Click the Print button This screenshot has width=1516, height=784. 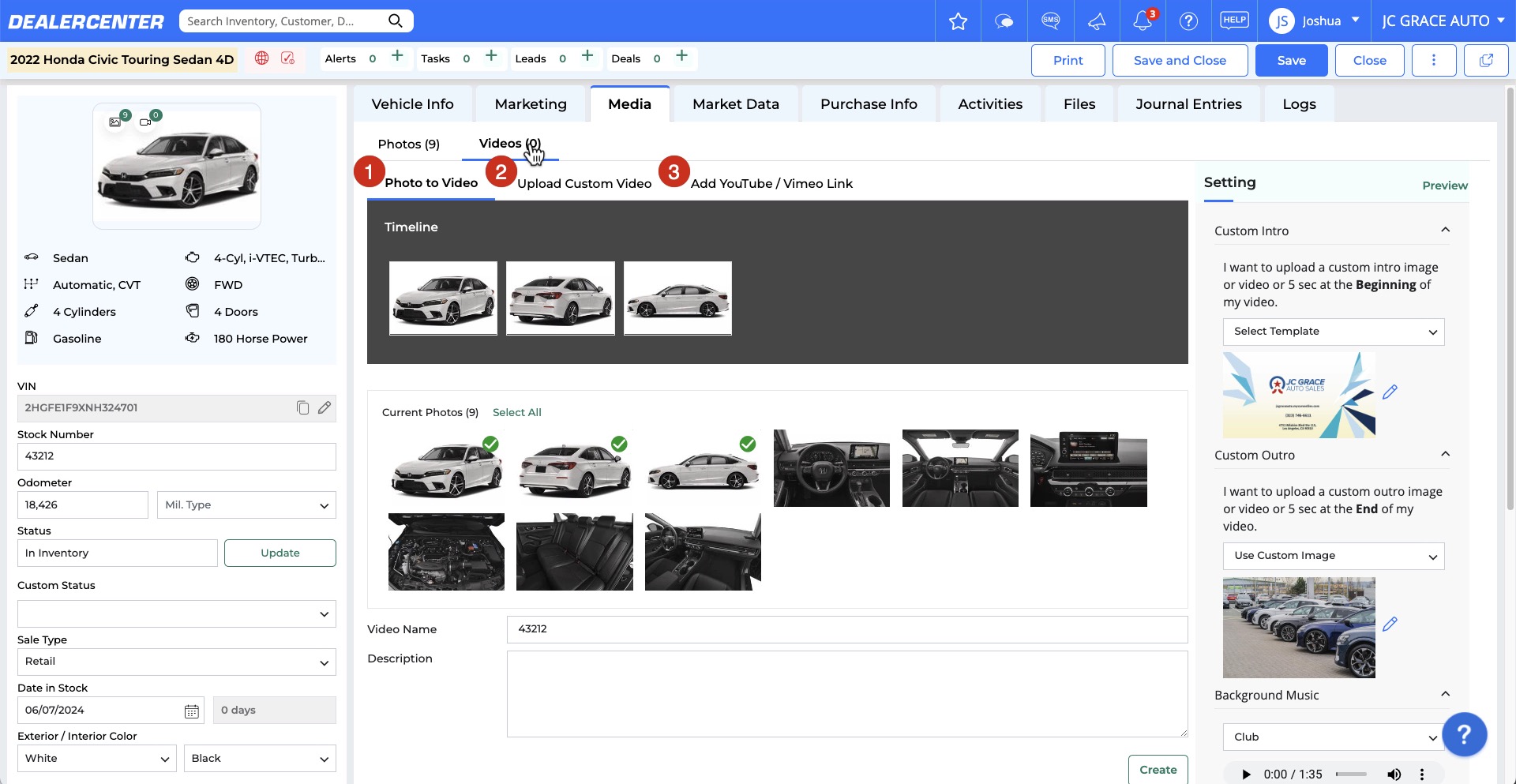1068,61
